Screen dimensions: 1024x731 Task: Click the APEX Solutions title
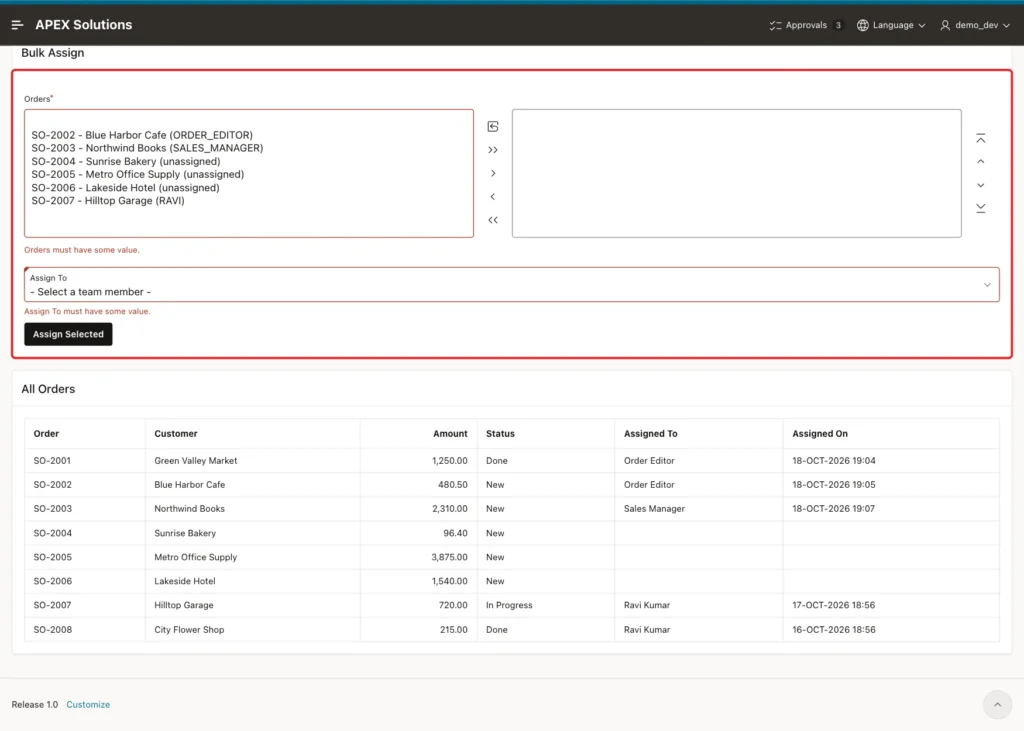pyautogui.click(x=84, y=25)
